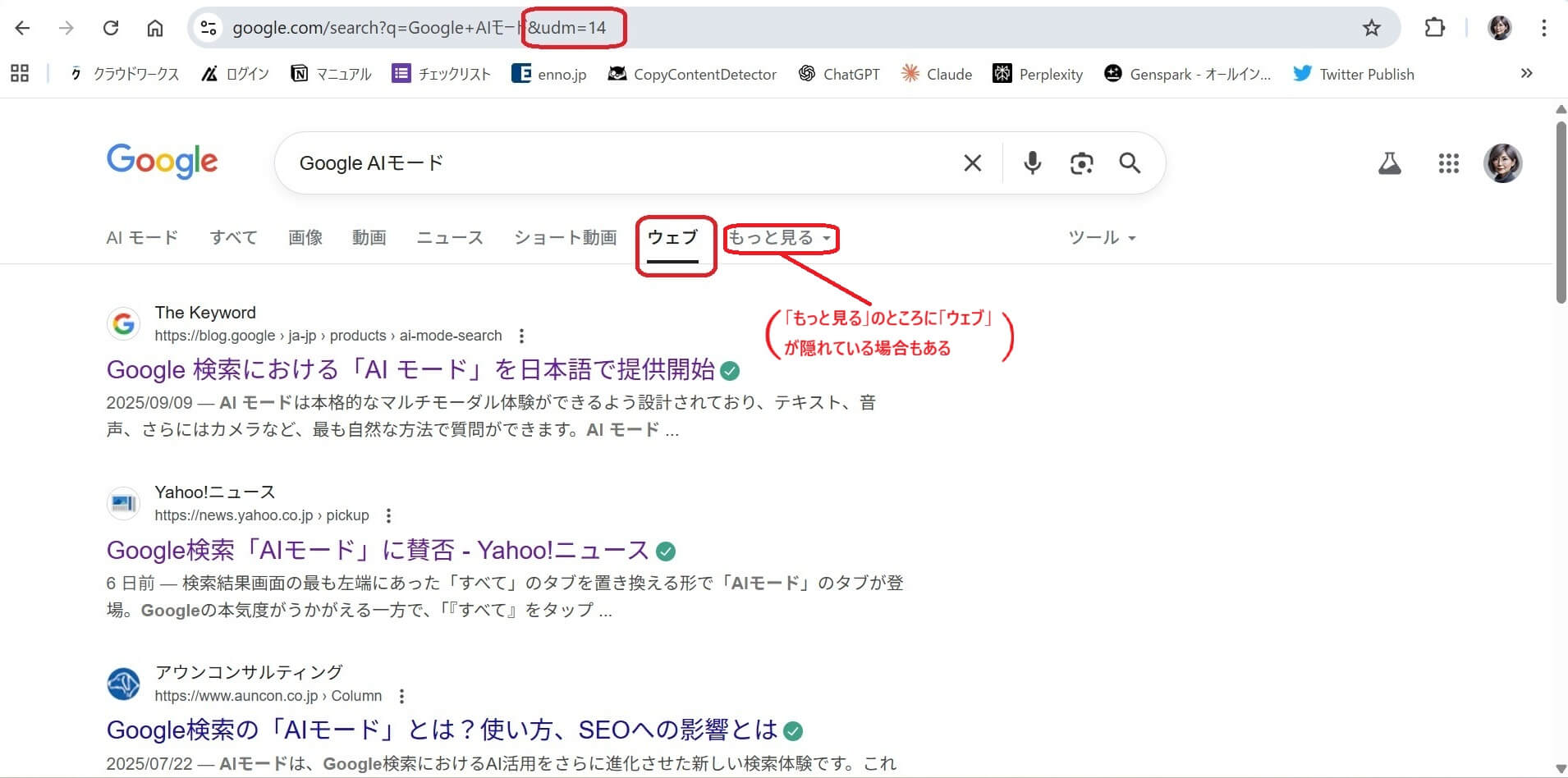
Task: Open the Google apps grid icon
Action: pyautogui.click(x=1448, y=163)
